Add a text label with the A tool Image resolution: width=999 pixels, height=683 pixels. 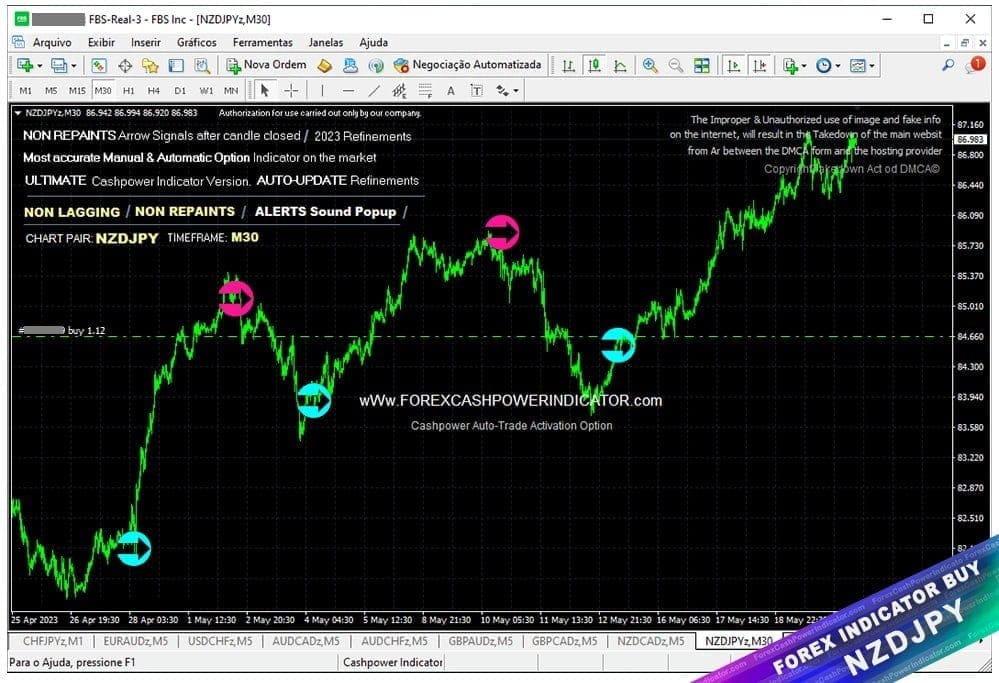(450, 90)
